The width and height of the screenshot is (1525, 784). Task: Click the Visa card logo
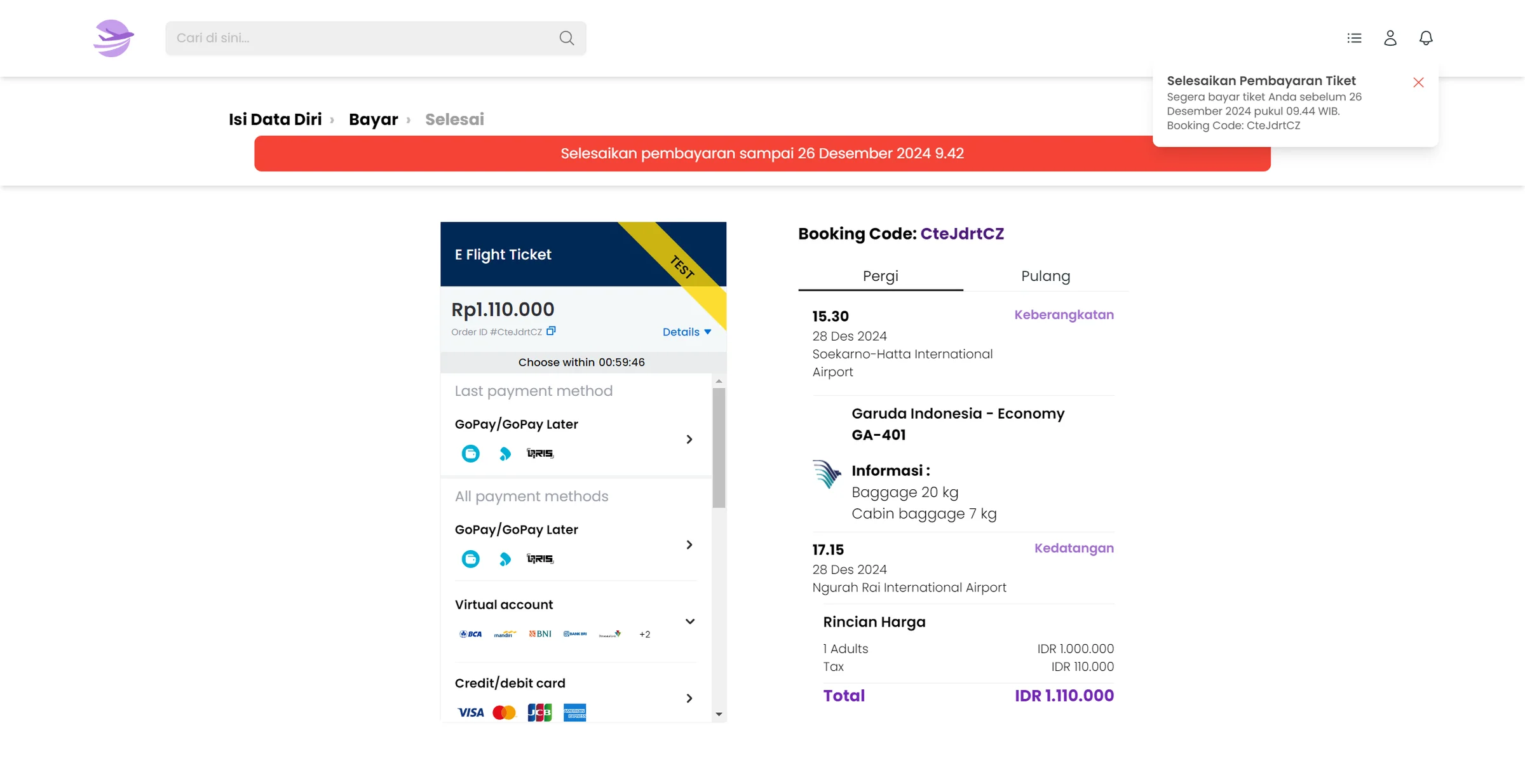click(x=471, y=712)
